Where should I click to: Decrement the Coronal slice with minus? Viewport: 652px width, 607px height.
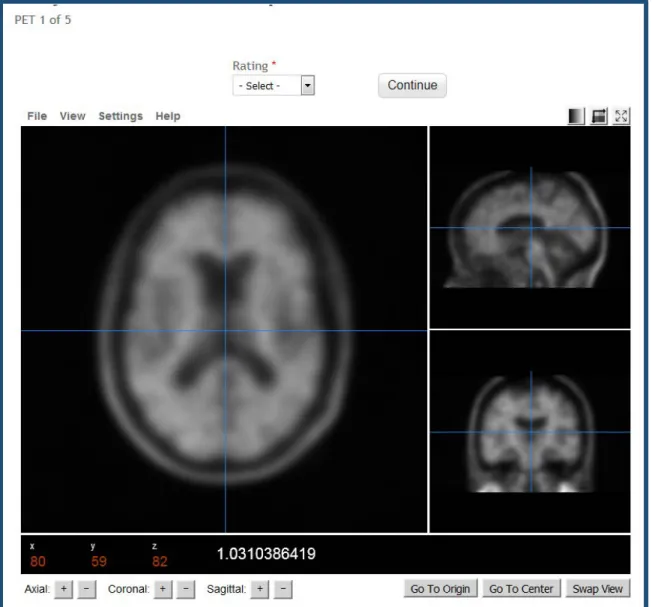186,589
